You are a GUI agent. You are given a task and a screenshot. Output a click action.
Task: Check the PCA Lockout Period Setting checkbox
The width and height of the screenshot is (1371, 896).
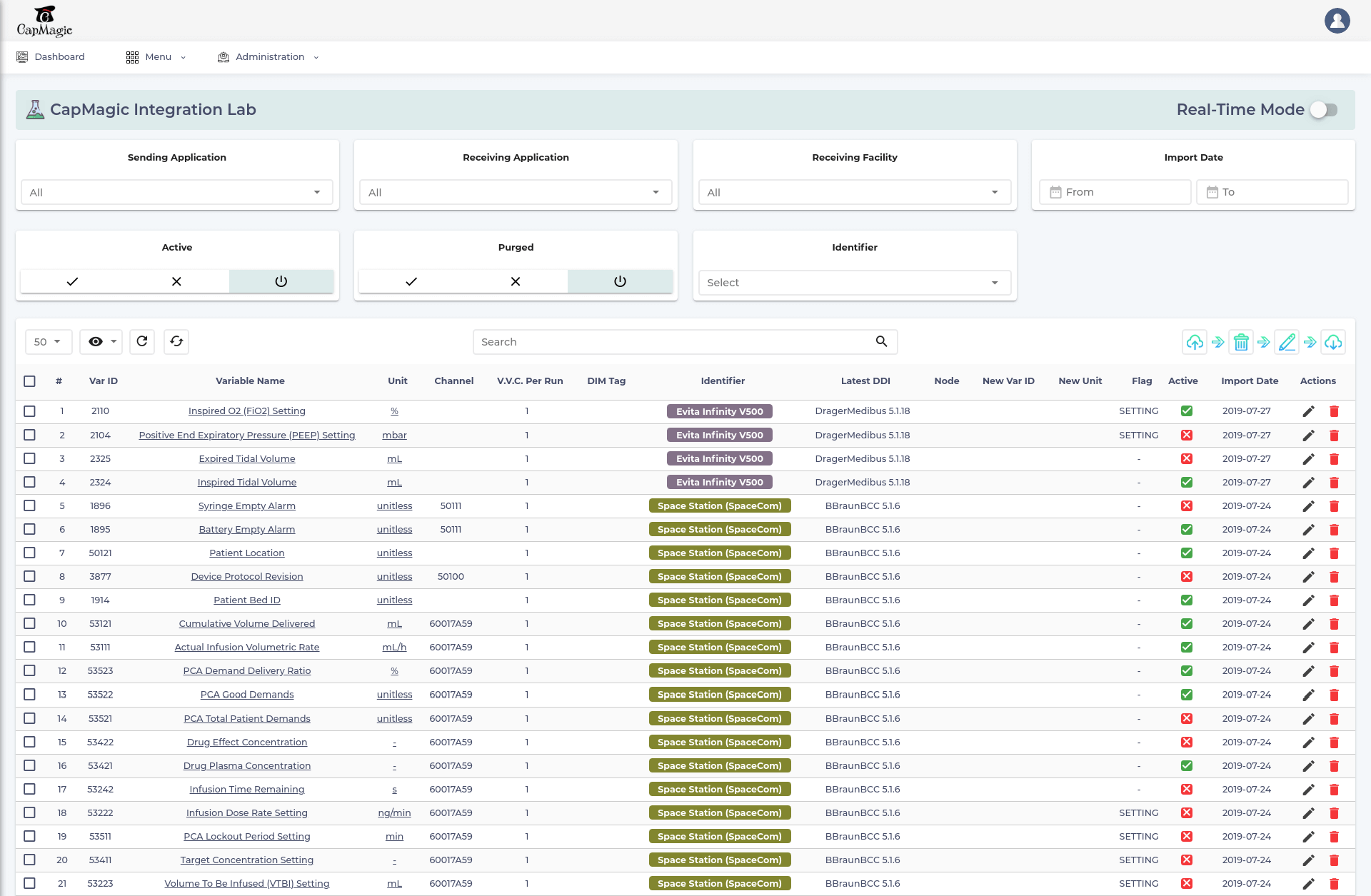point(29,836)
